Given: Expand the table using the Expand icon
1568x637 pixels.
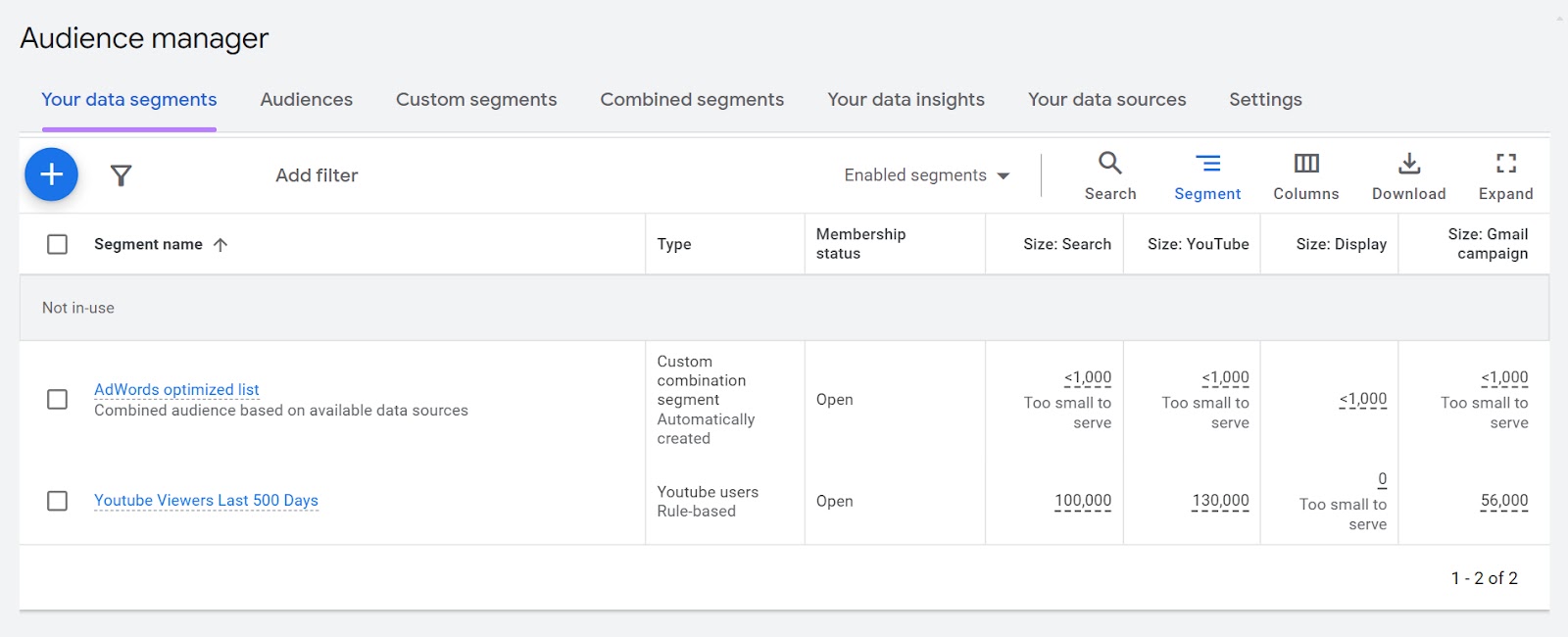Looking at the screenshot, I should point(1505,174).
